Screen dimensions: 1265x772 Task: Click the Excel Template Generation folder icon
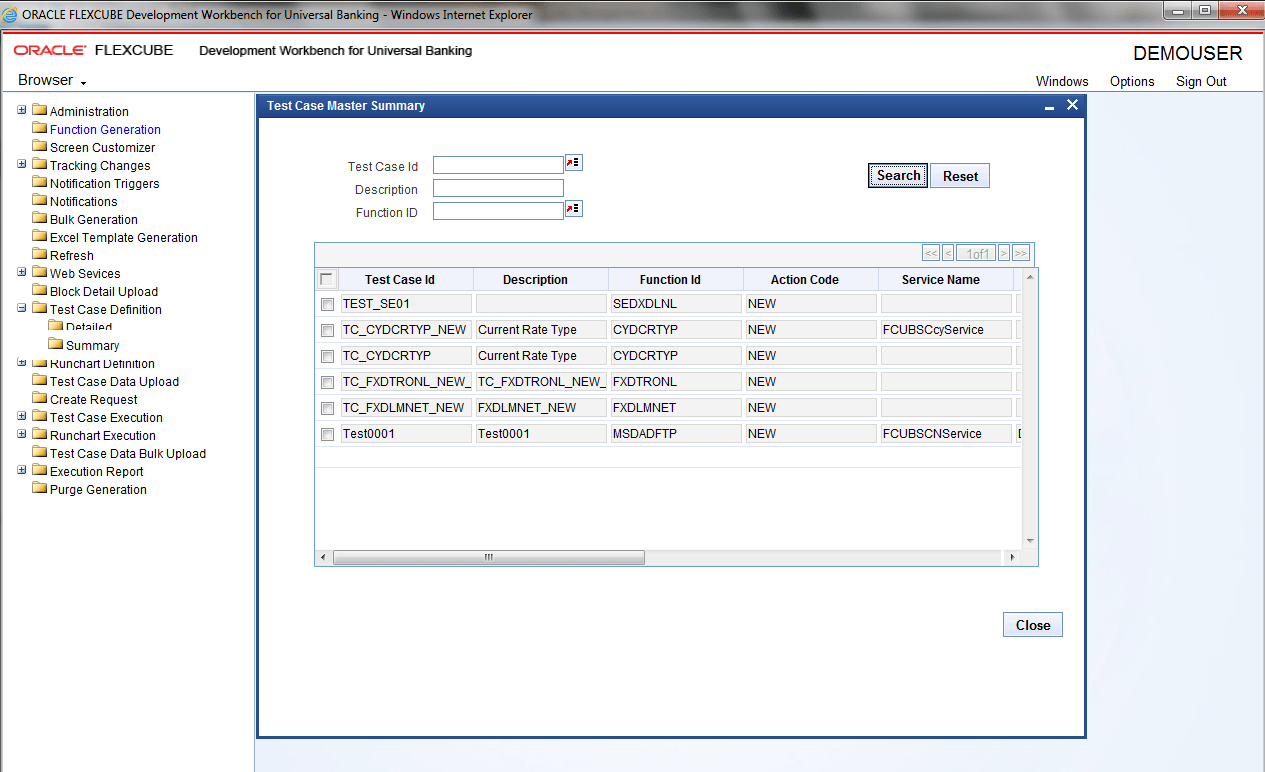(x=40, y=236)
